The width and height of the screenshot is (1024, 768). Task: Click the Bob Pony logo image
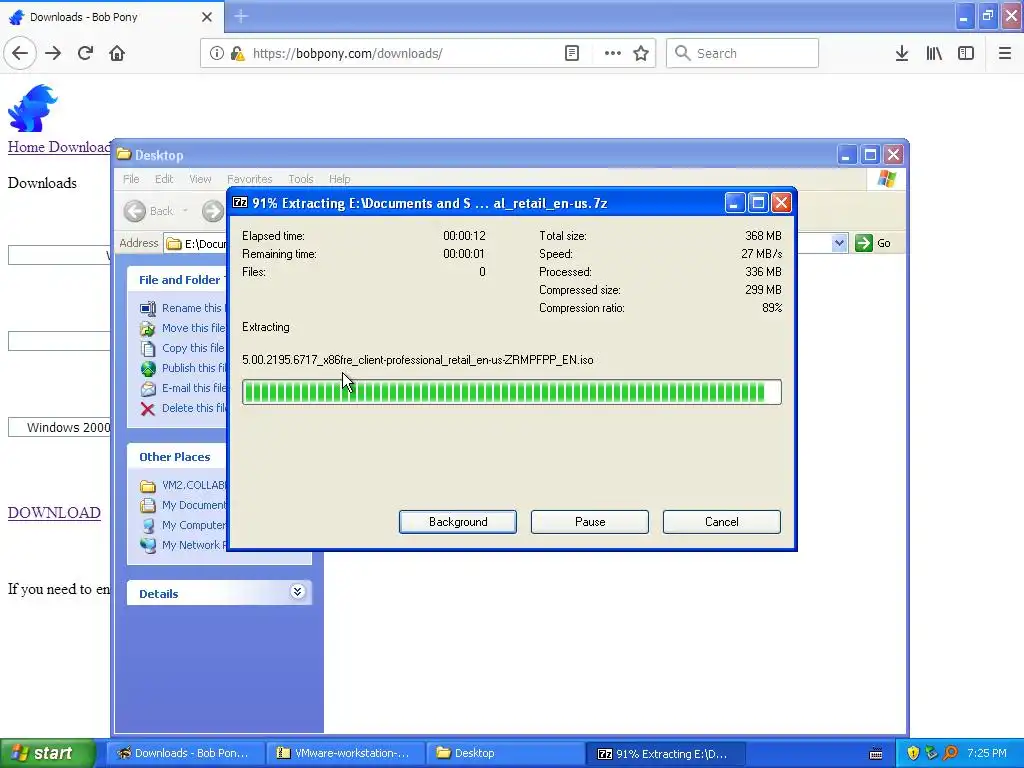click(x=33, y=108)
